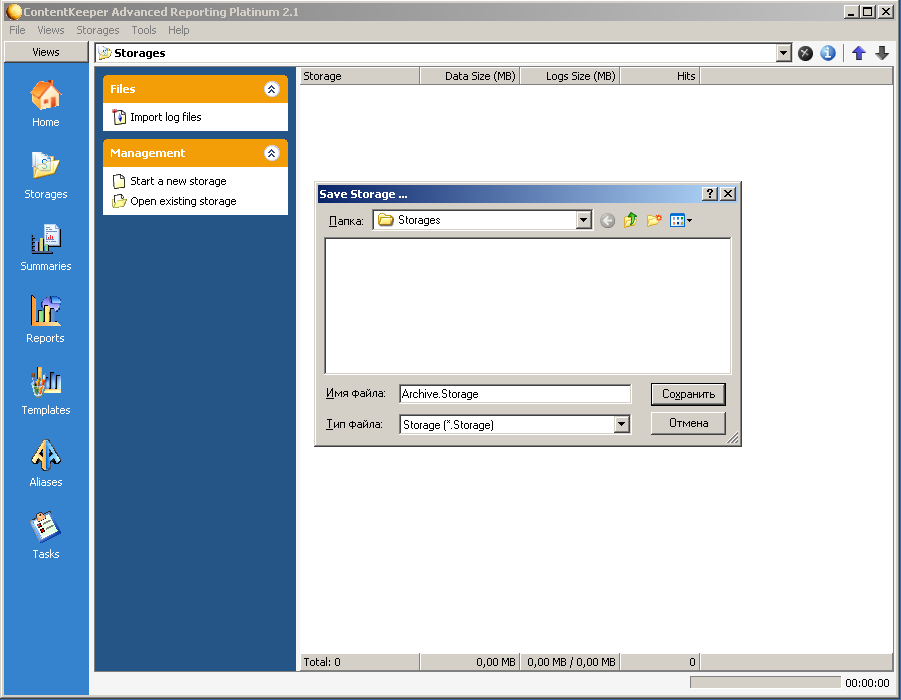Click the Total: 0 status cell
The height and width of the screenshot is (700, 901).
click(x=360, y=662)
